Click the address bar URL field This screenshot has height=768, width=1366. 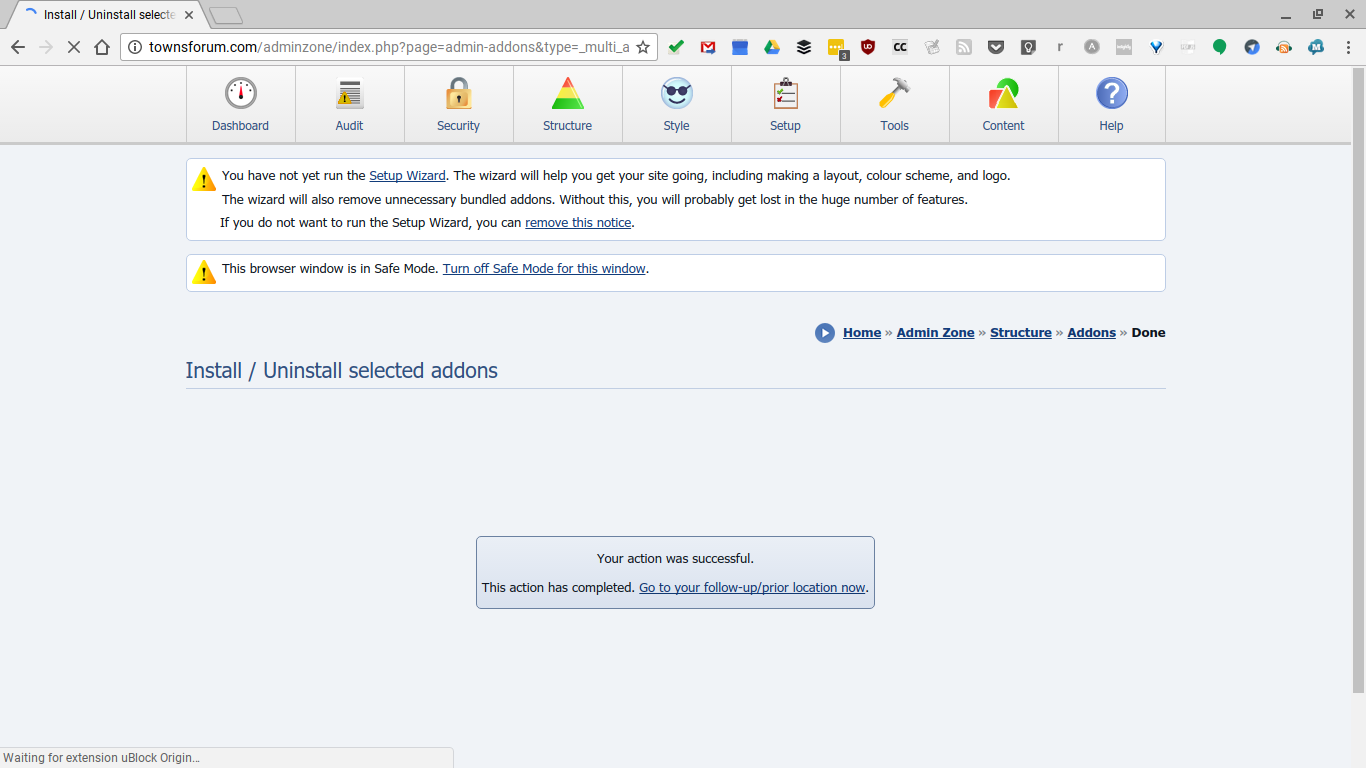[388, 47]
